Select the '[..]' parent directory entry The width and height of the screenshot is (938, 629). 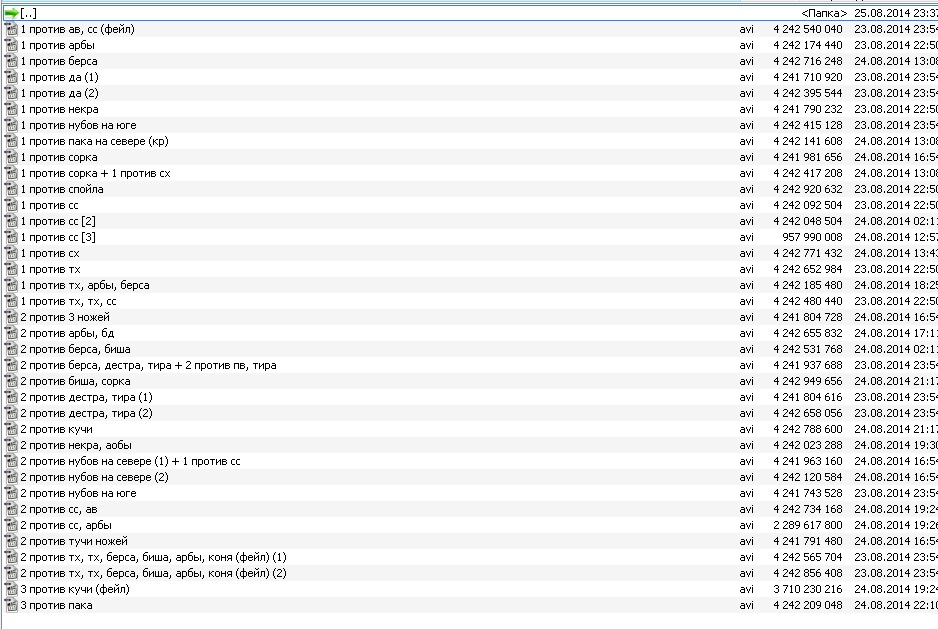[28, 13]
